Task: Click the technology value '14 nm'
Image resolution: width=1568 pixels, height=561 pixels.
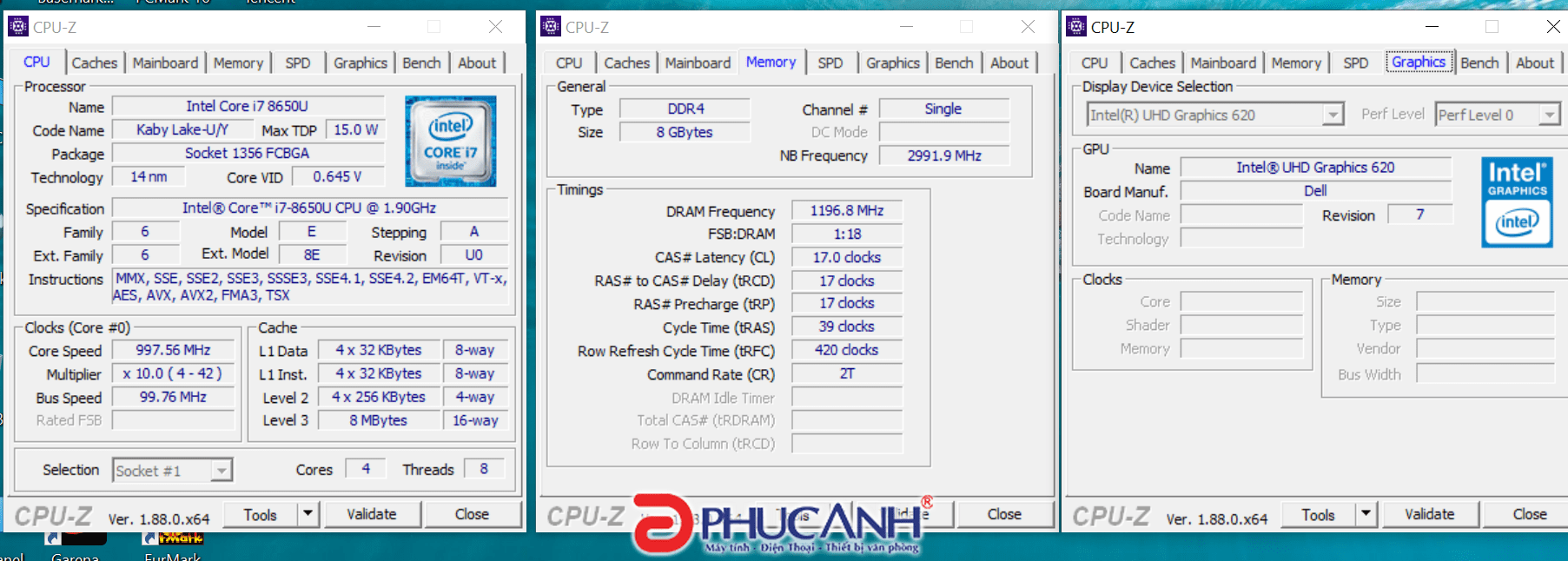Action: coord(149,176)
